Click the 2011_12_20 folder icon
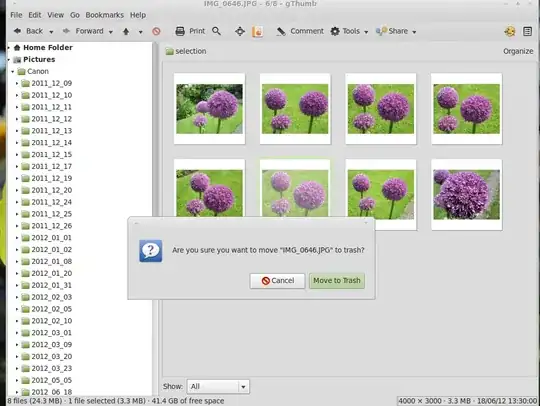Image resolution: width=540 pixels, height=406 pixels. [25, 190]
